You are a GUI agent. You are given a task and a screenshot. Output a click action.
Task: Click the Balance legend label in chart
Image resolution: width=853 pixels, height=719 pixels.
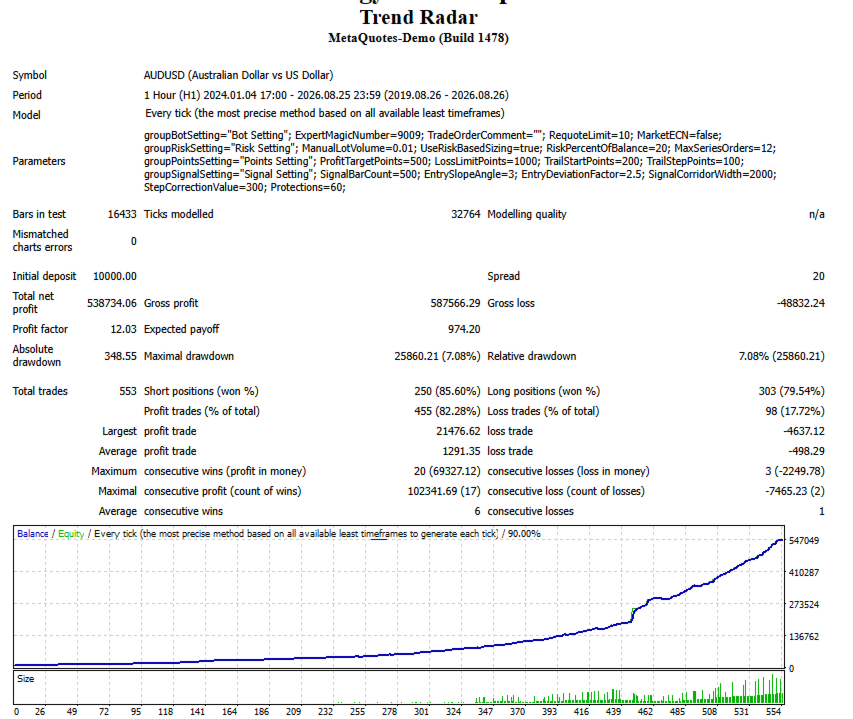coord(33,534)
